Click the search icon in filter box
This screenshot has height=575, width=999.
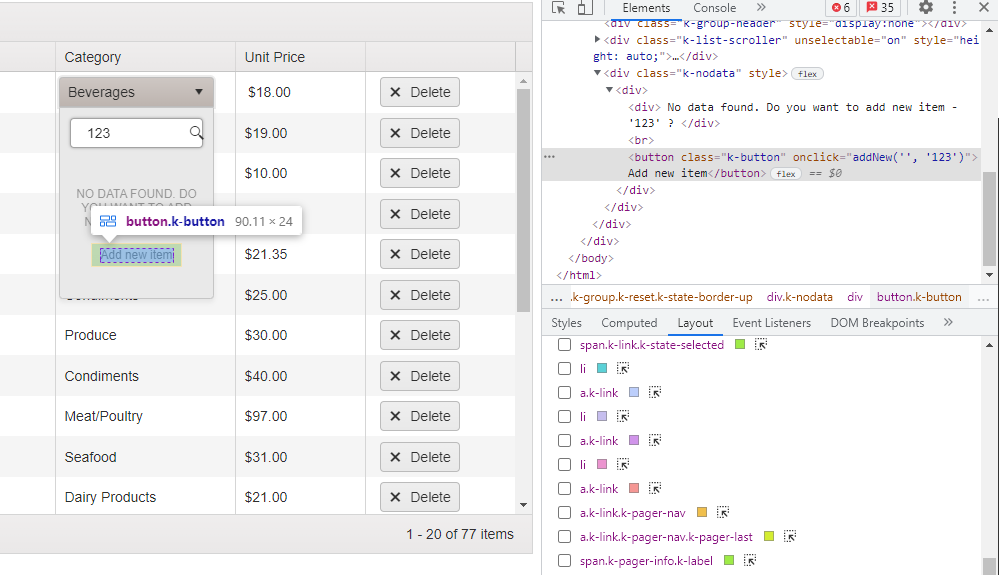point(196,132)
